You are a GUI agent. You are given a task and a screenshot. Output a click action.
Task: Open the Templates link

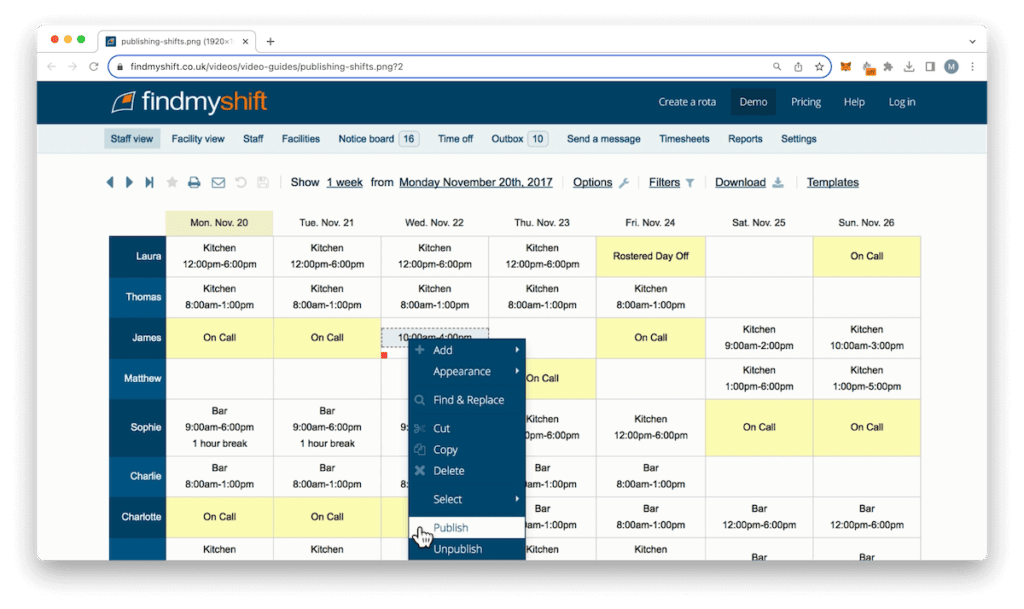833,182
